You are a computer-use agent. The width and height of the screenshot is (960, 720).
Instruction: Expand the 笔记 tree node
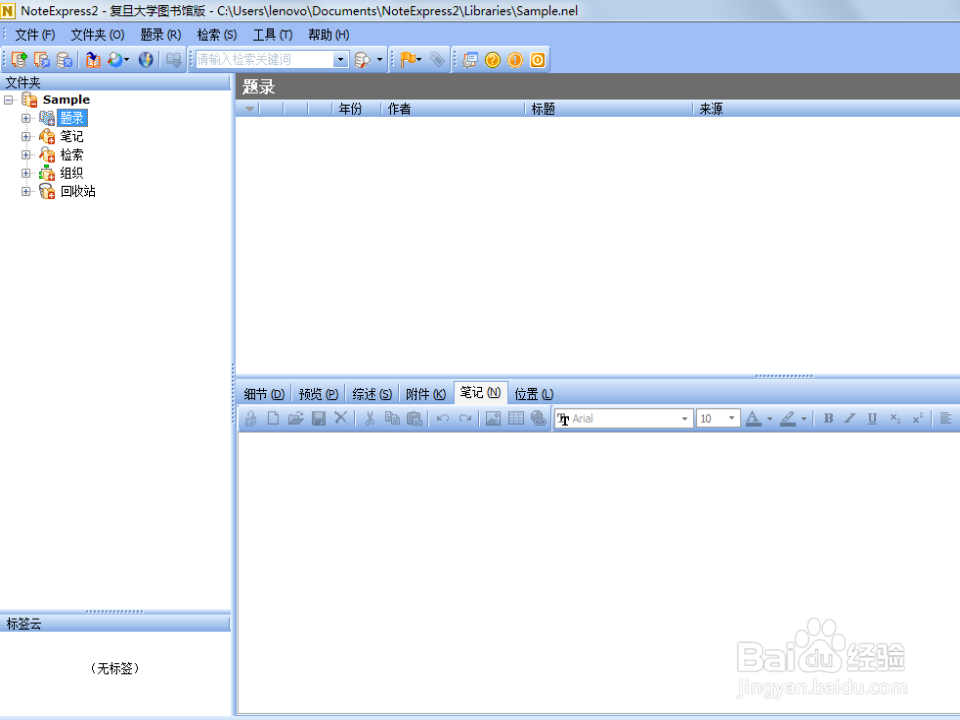point(26,136)
